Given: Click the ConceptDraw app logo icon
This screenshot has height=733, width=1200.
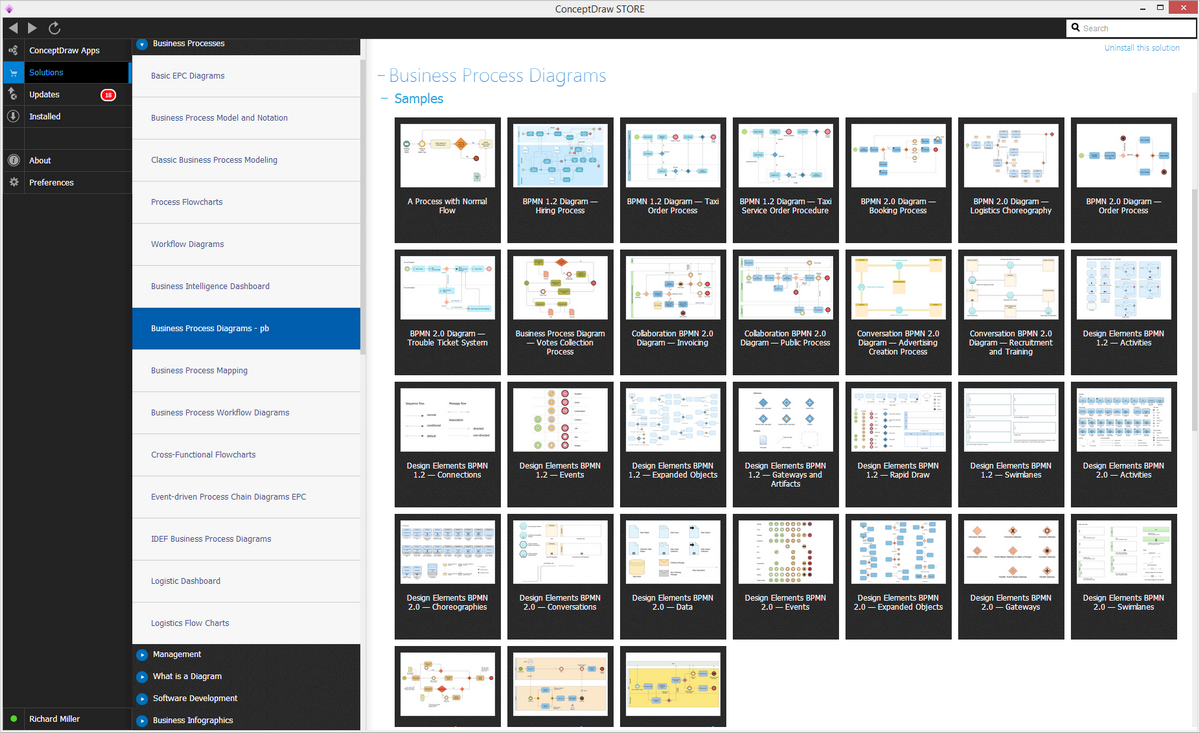Looking at the screenshot, I should click(x=8, y=8).
